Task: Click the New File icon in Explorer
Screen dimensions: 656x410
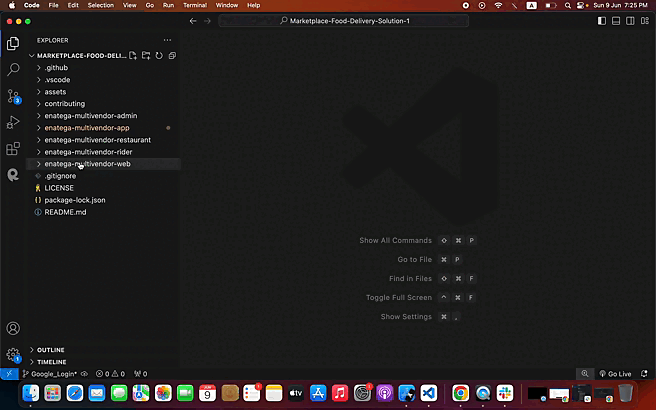Action: pyautogui.click(x=133, y=55)
